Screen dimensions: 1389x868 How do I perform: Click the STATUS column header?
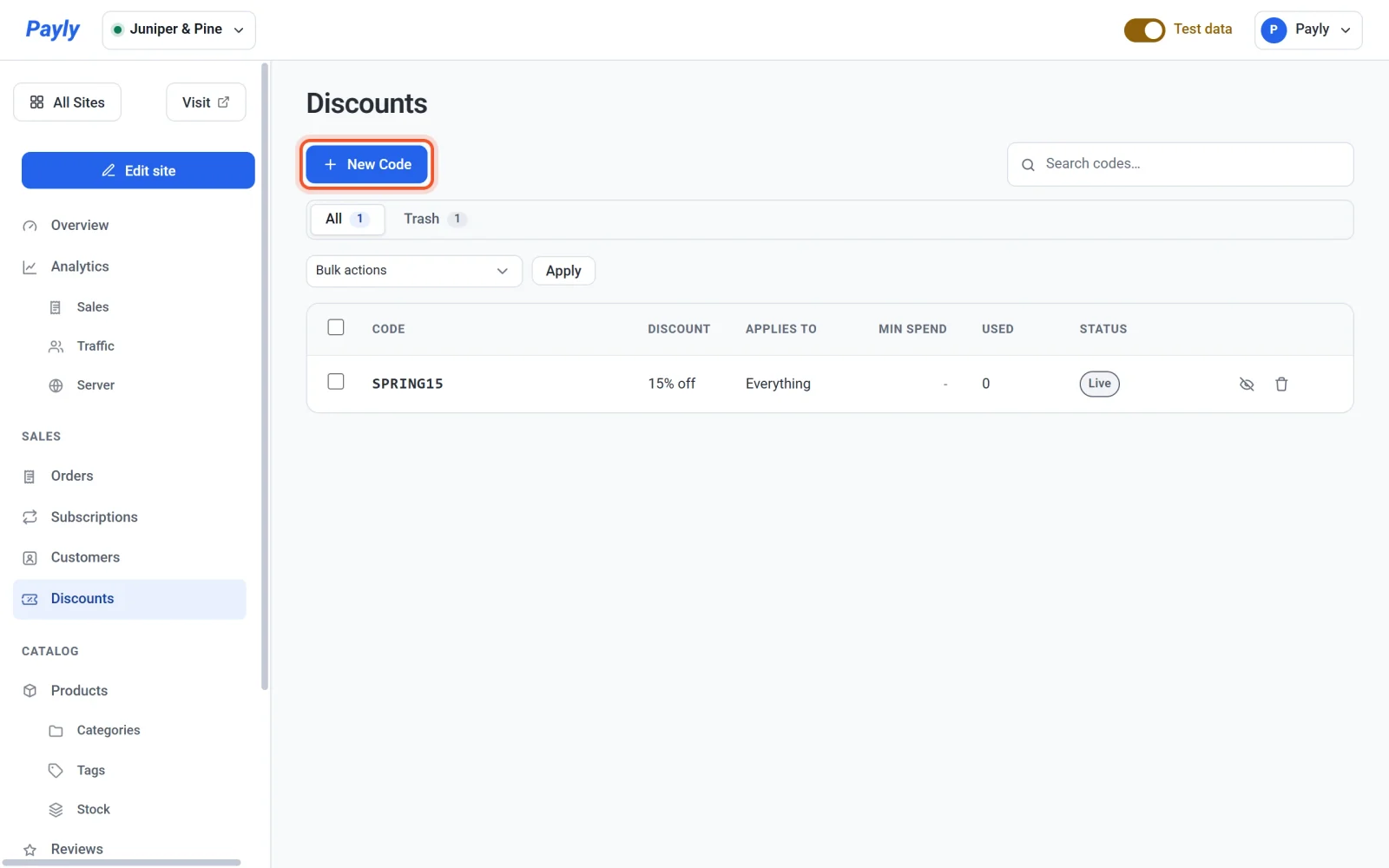pyautogui.click(x=1103, y=329)
